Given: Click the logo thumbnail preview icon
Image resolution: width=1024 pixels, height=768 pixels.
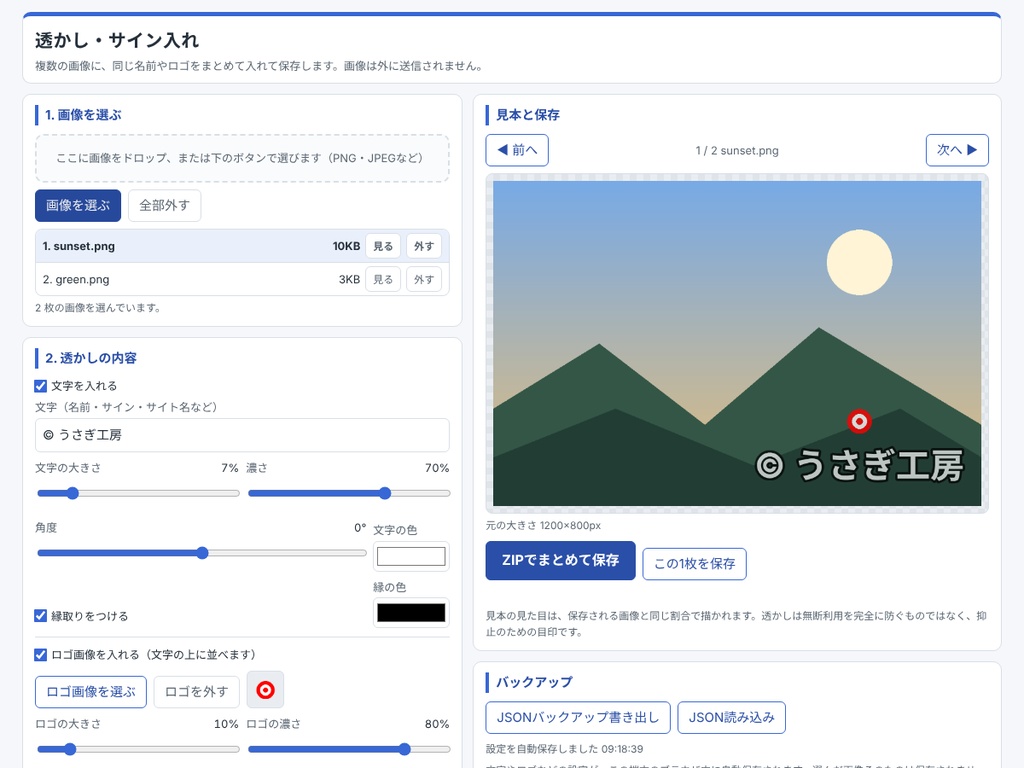Looking at the screenshot, I should click(265, 690).
